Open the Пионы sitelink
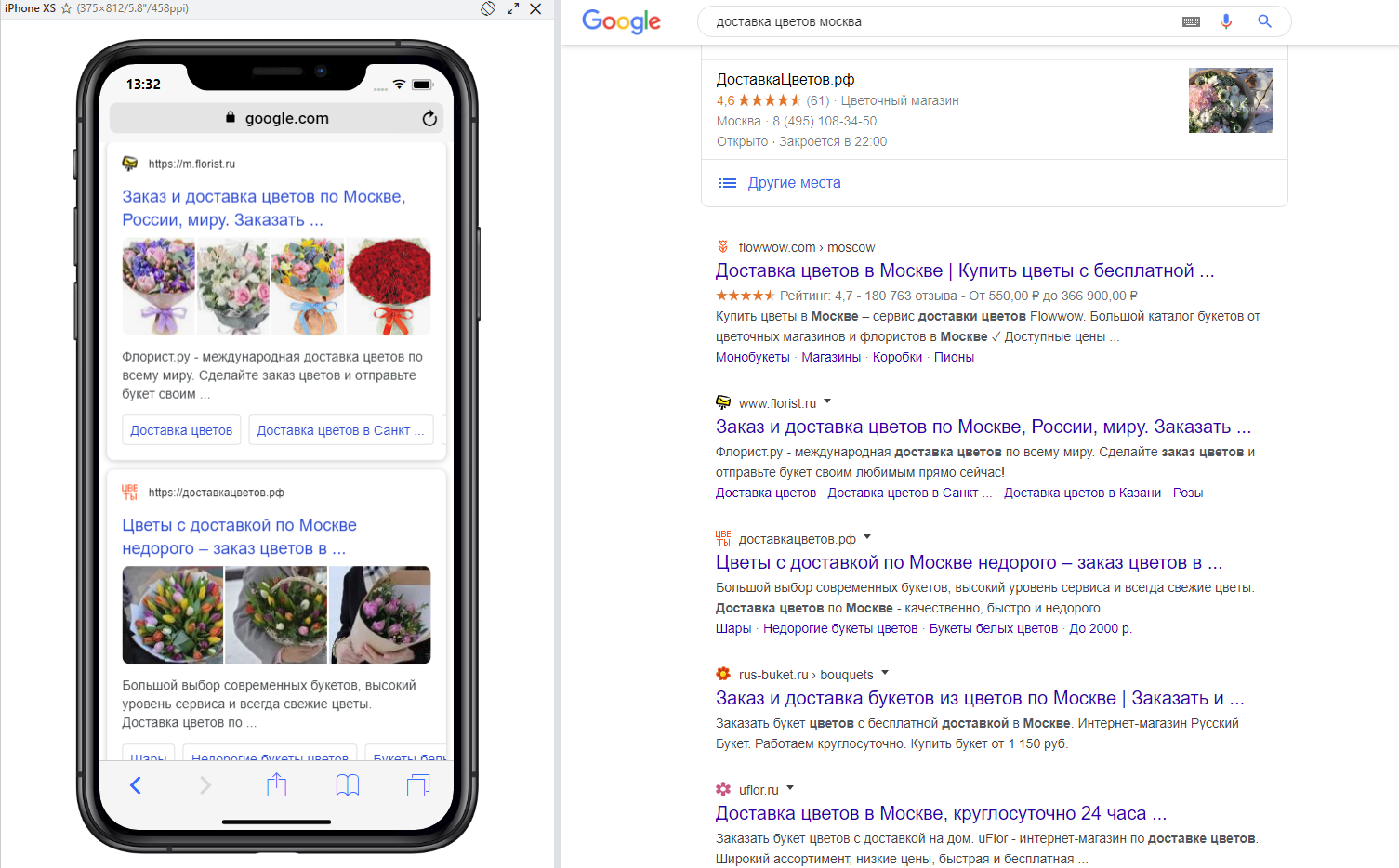Screen dimensions: 1399x868 [x=954, y=357]
